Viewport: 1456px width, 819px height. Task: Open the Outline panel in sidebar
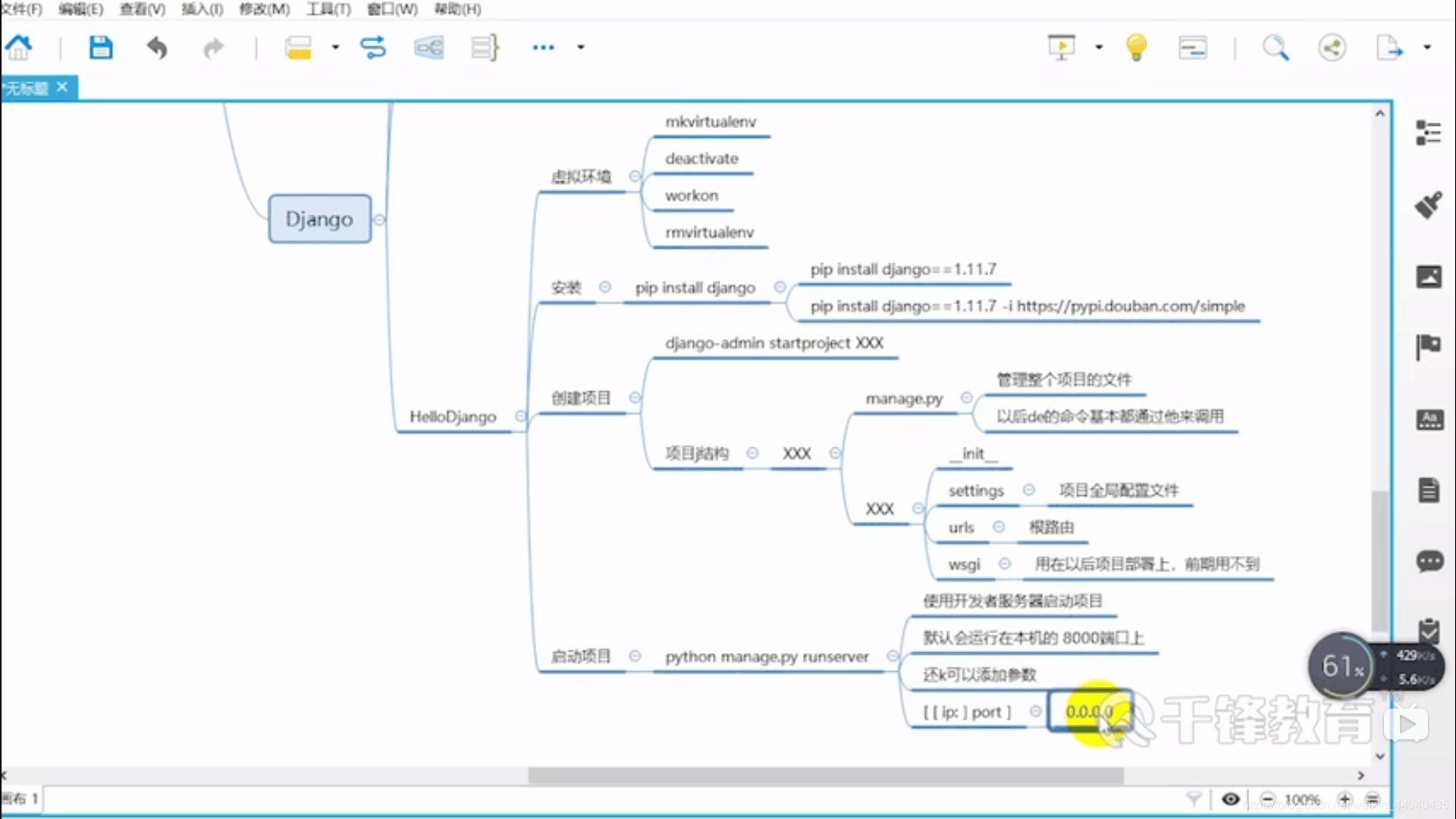[1429, 133]
